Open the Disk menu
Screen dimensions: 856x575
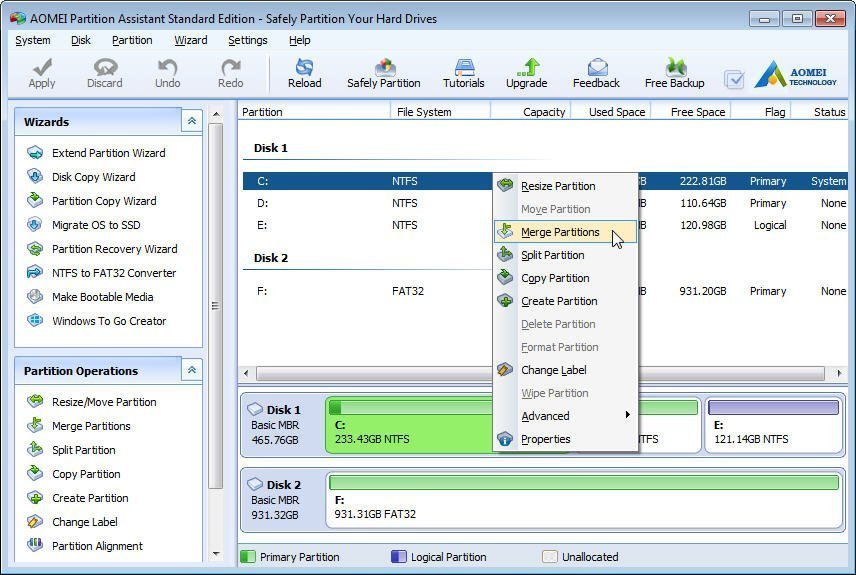click(x=81, y=40)
